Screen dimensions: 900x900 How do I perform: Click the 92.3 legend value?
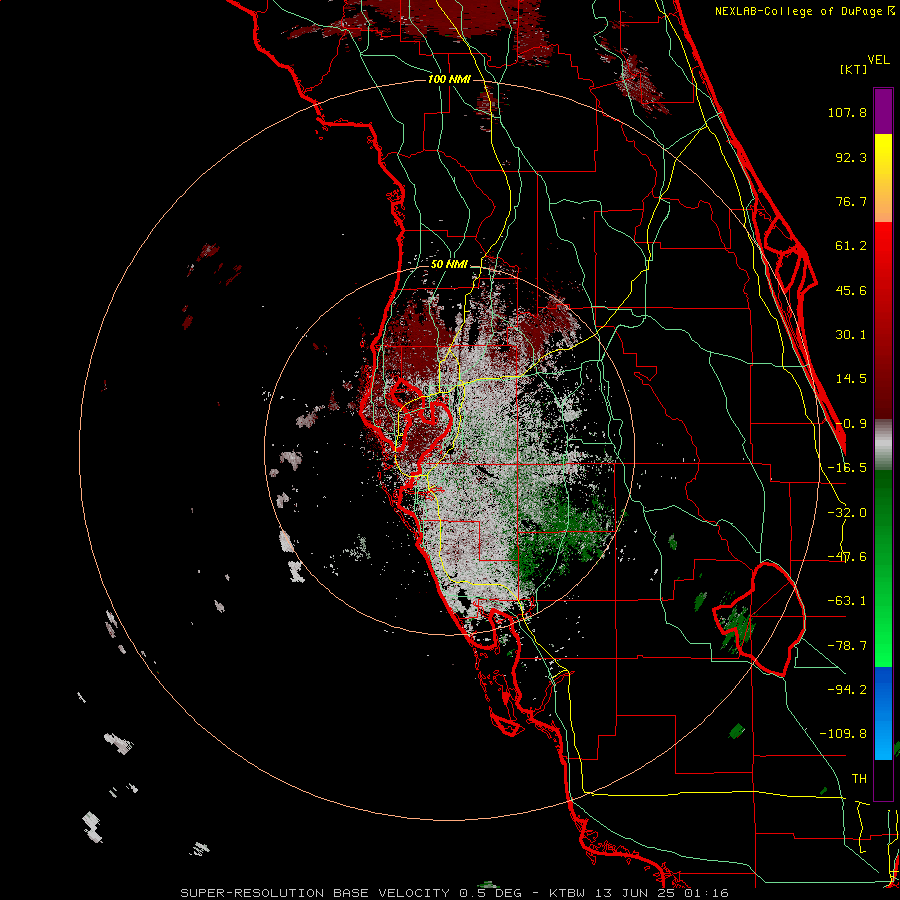click(x=851, y=157)
